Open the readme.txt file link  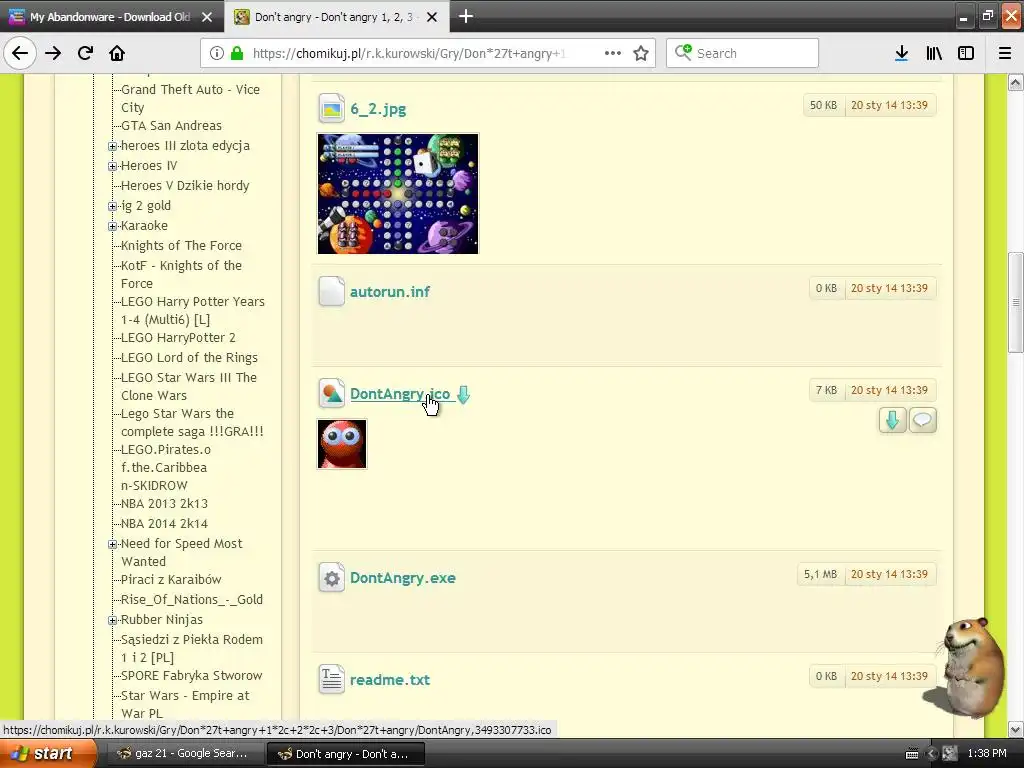390,680
